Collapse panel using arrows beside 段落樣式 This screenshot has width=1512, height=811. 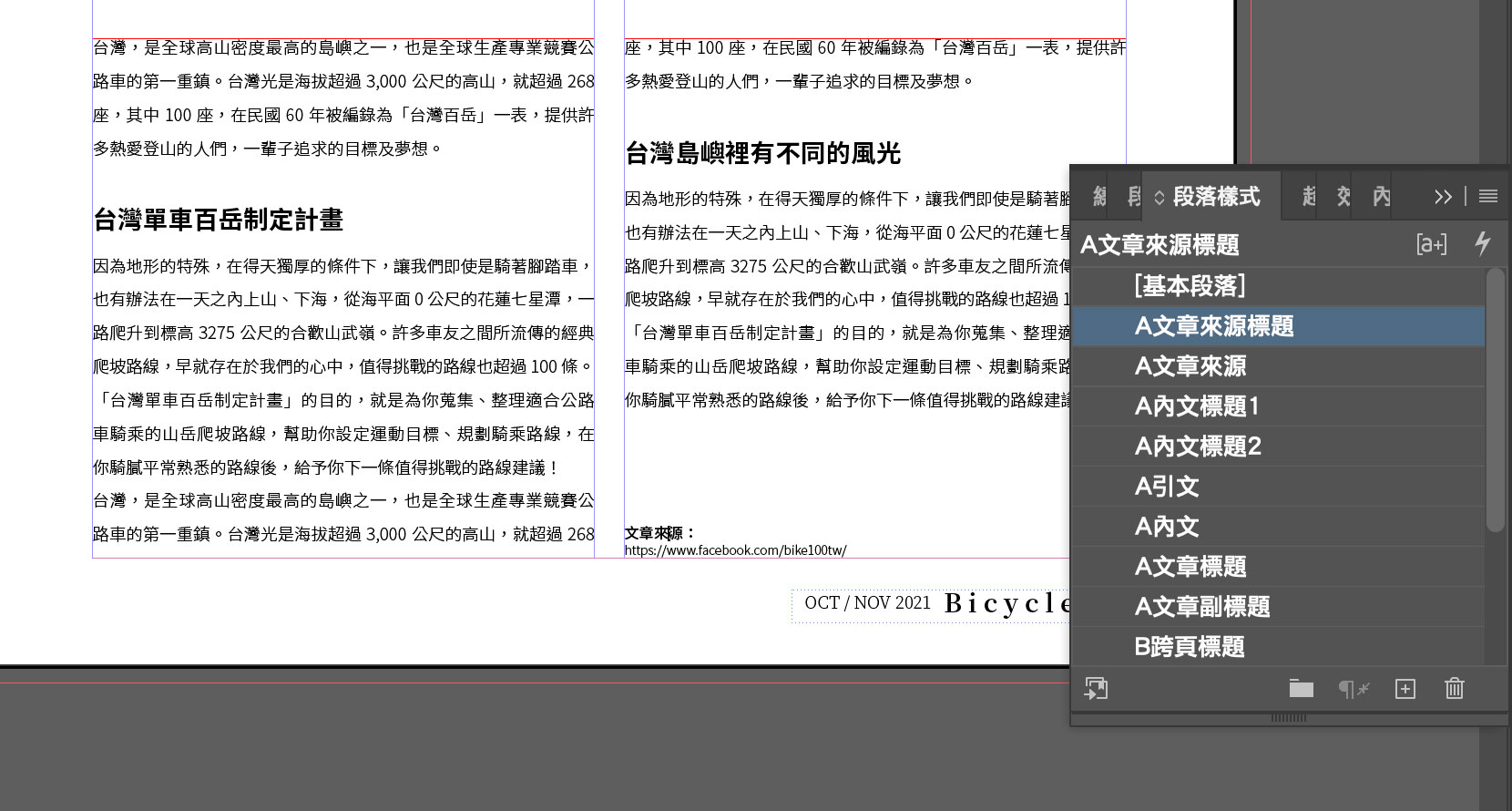[x=1159, y=197]
